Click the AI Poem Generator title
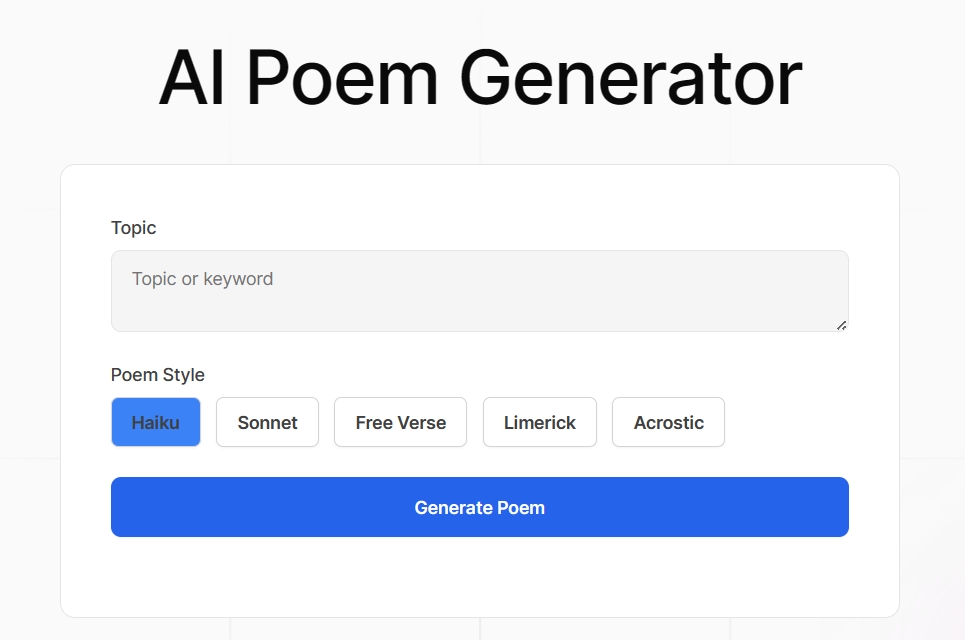965x640 pixels. pos(480,76)
